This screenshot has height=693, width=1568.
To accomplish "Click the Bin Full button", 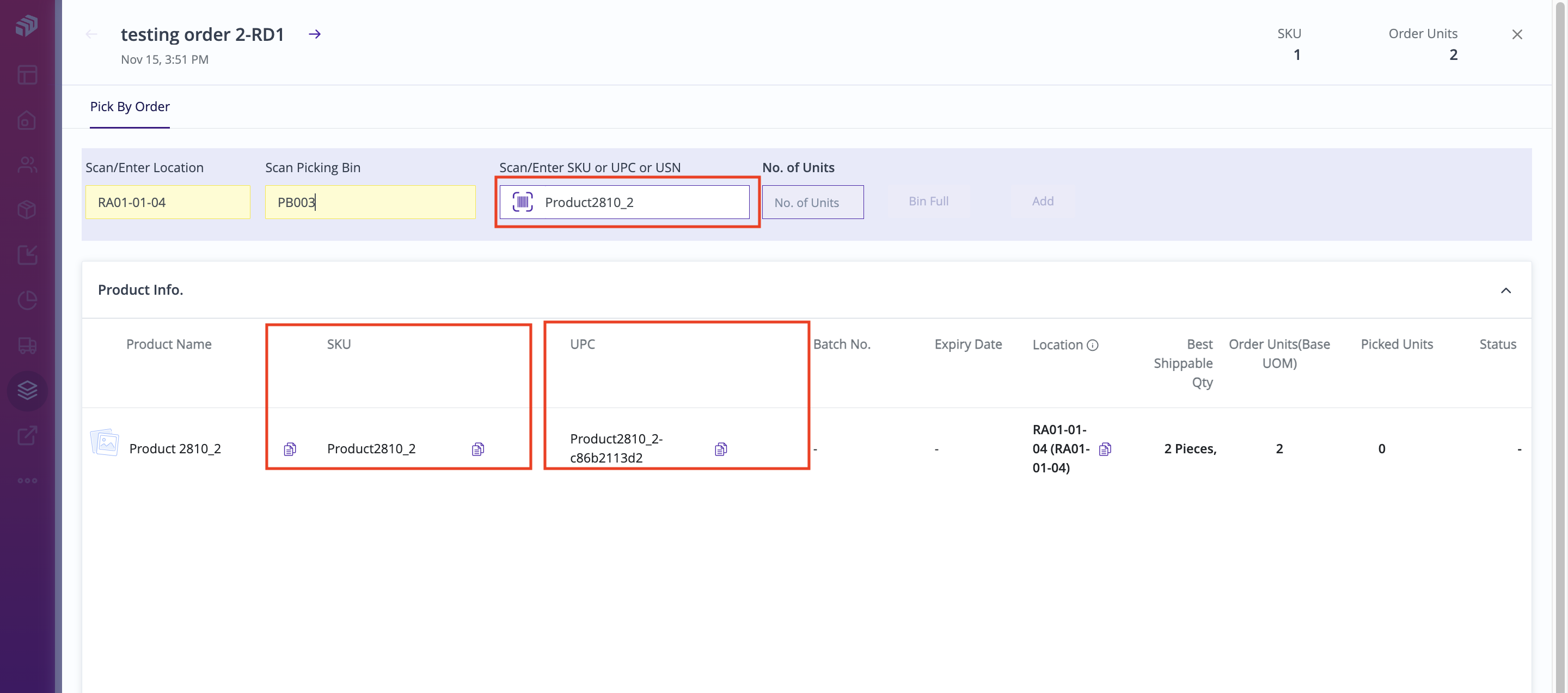I will 928,201.
